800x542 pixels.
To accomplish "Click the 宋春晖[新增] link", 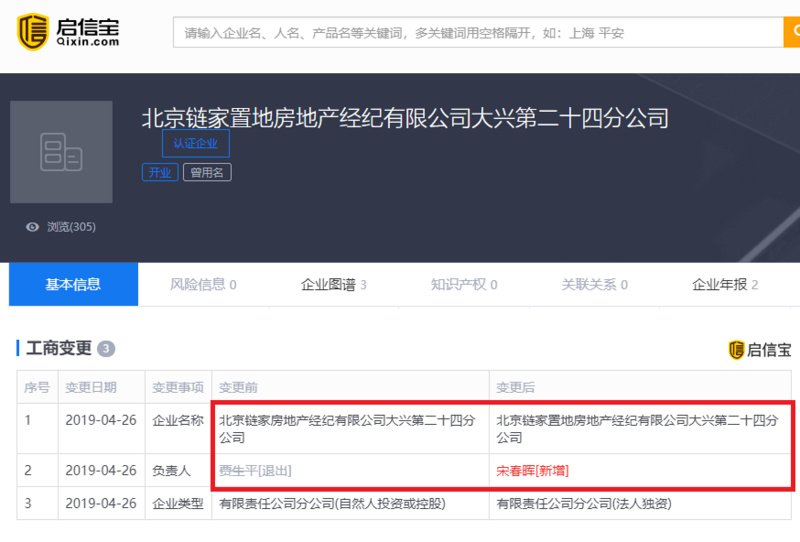I will pyautogui.click(x=532, y=471).
